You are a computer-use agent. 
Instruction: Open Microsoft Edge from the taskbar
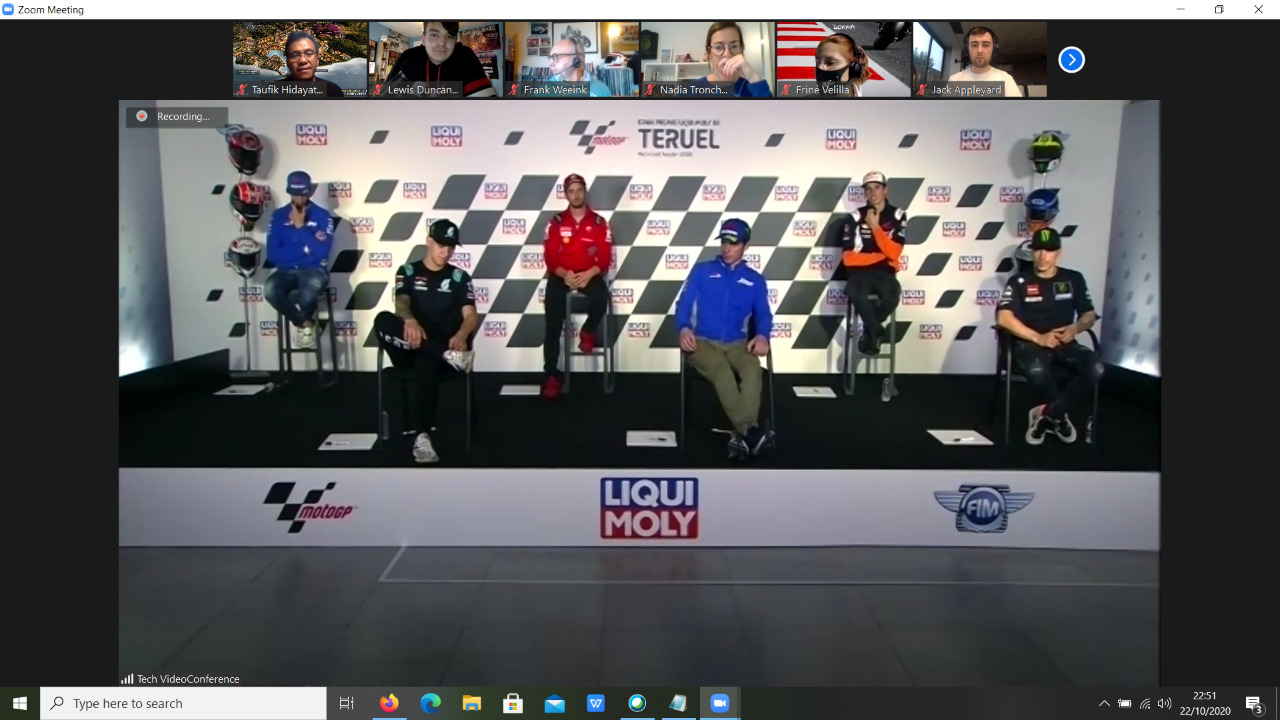click(x=430, y=703)
